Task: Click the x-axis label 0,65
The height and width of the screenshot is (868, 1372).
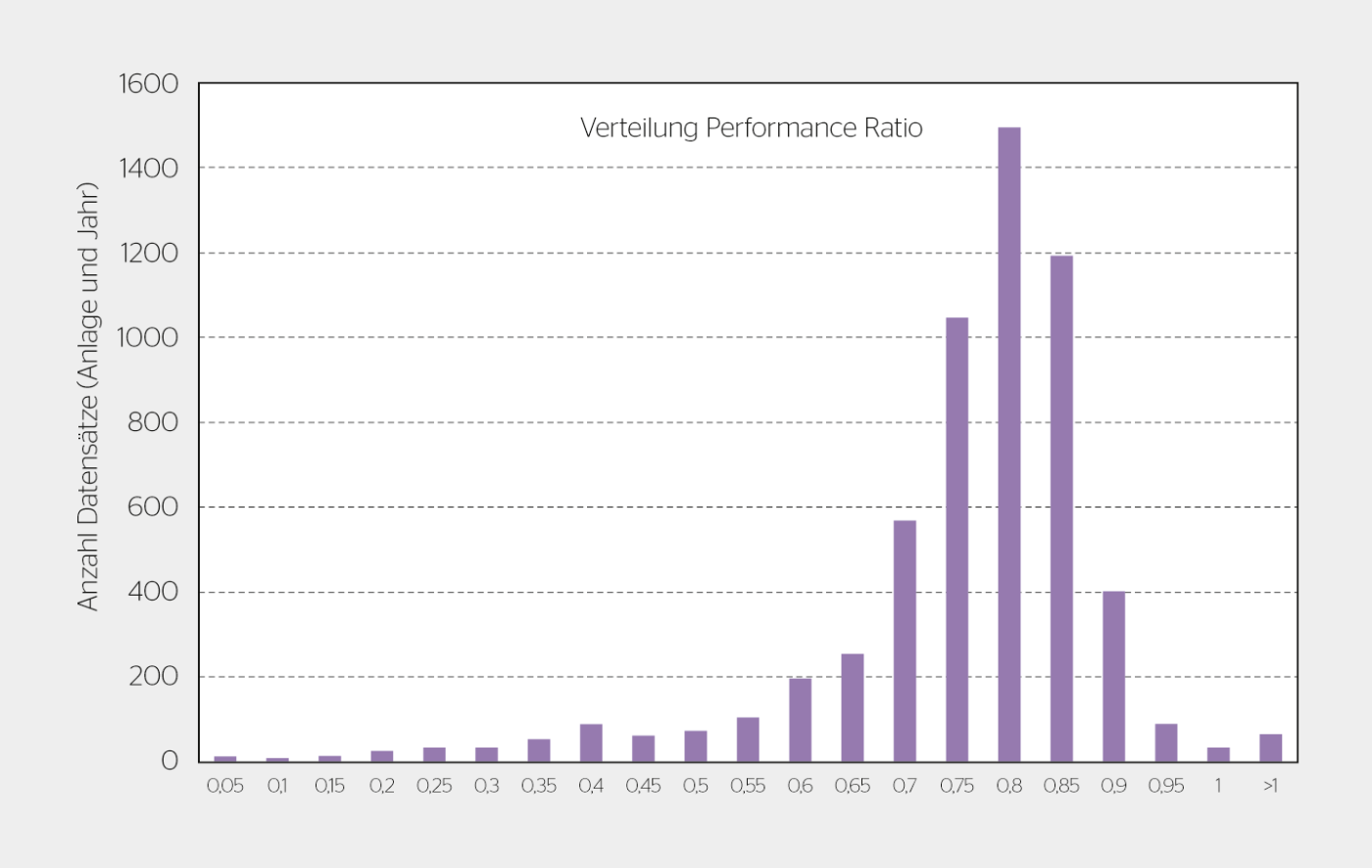Action: tap(853, 786)
